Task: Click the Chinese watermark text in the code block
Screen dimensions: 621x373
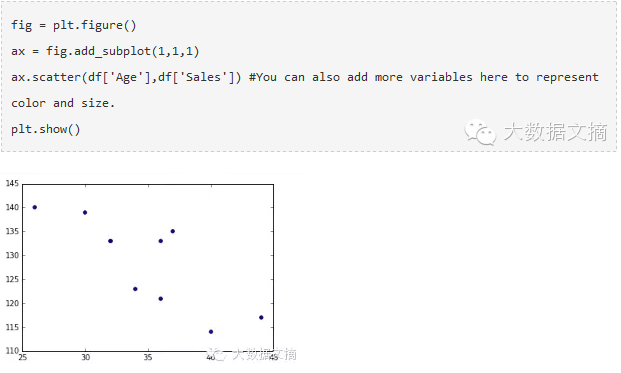Action: [555, 132]
